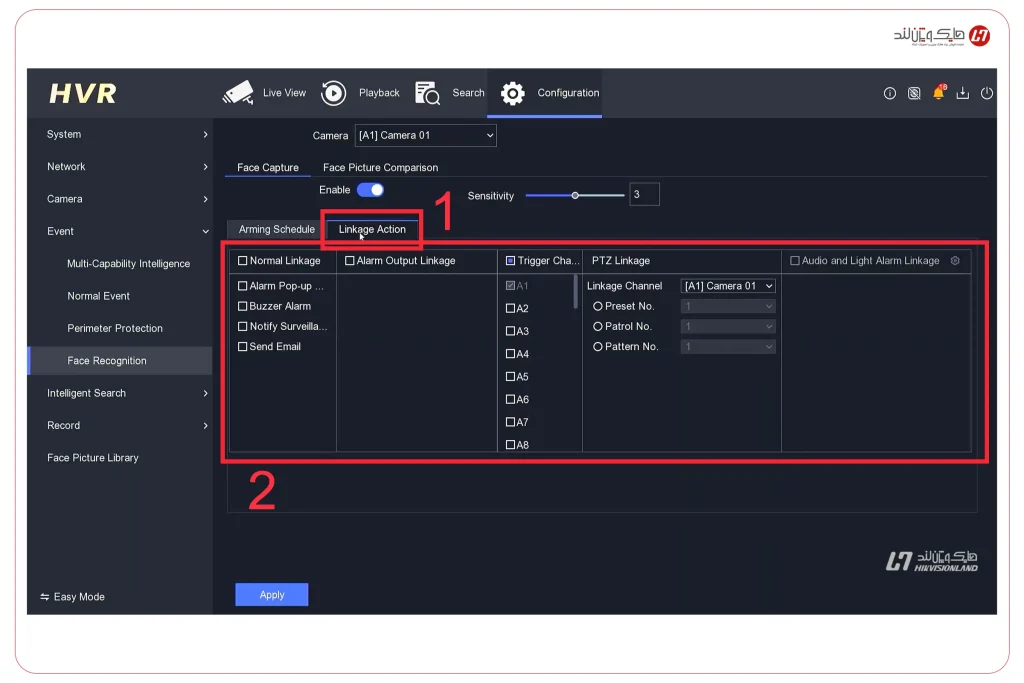This screenshot has height=683, width=1024.
Task: Open the Camera selection dropdown
Action: click(425, 135)
